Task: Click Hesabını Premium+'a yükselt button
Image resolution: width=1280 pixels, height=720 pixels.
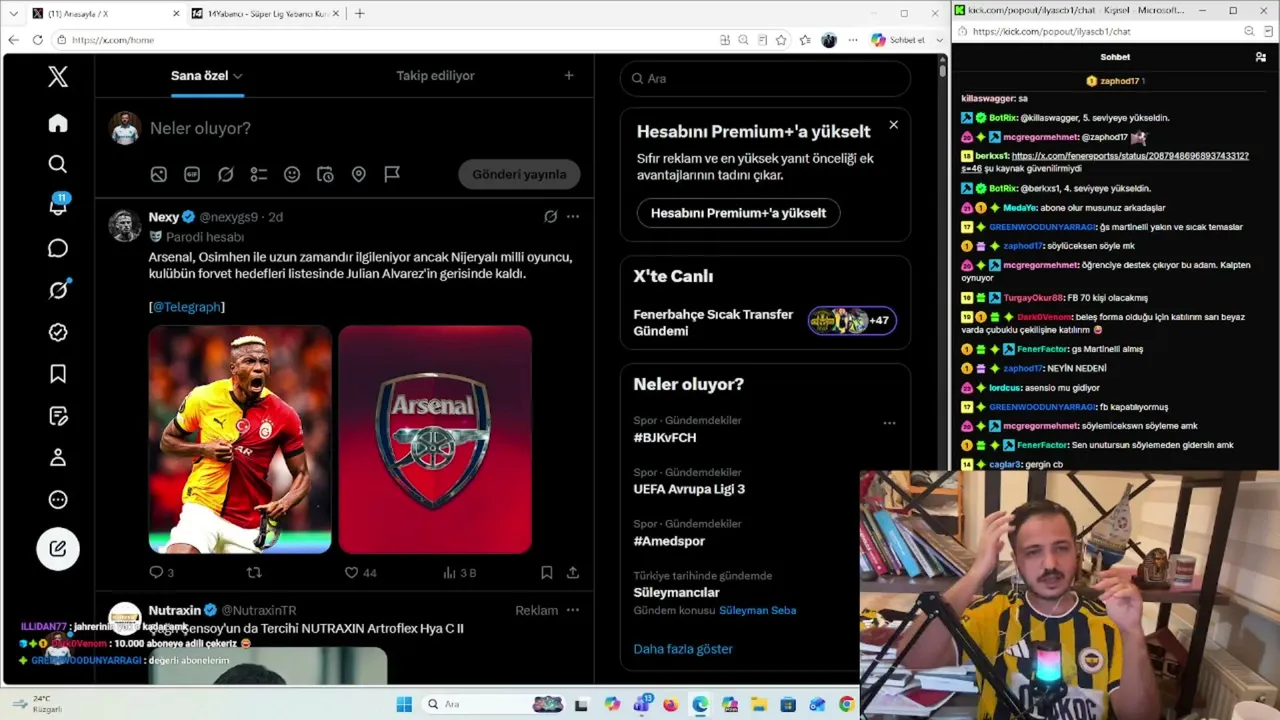Action: (x=738, y=213)
